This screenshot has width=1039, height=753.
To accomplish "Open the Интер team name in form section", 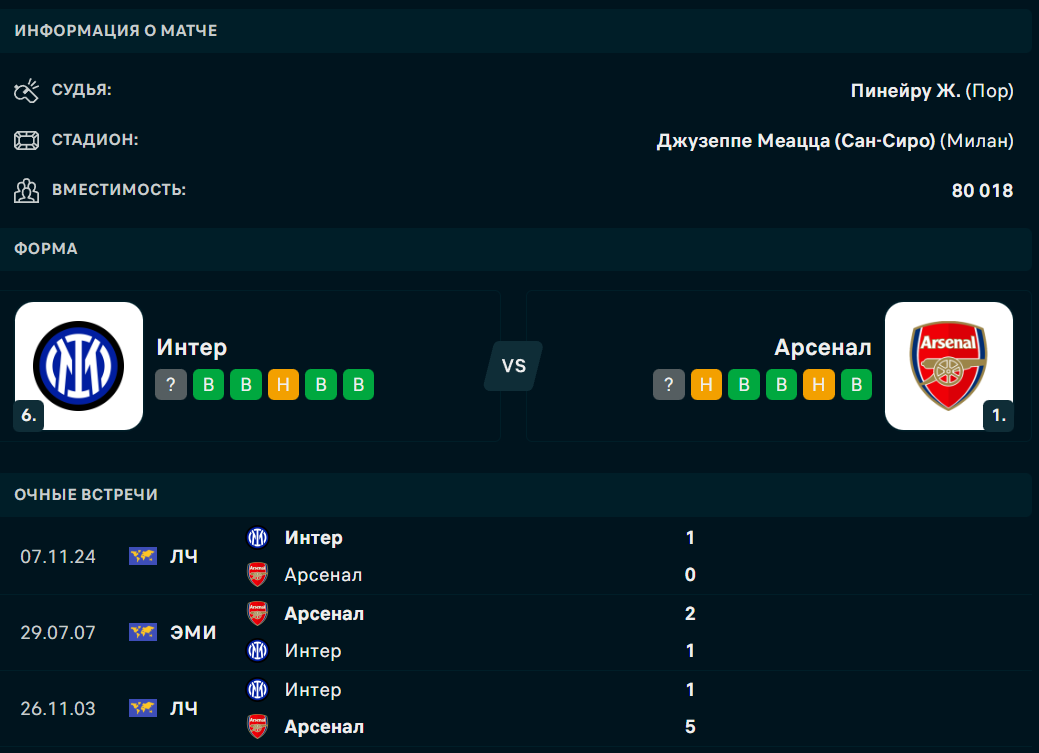I will tap(192, 347).
